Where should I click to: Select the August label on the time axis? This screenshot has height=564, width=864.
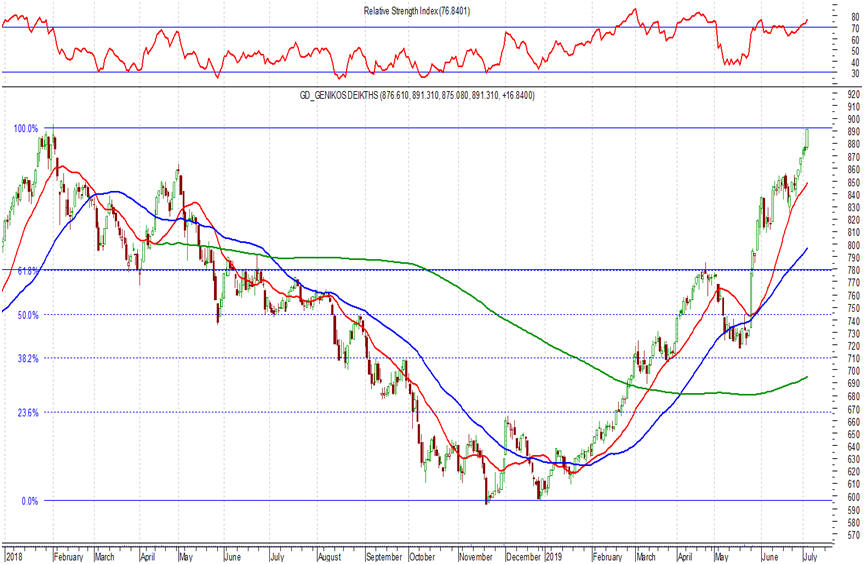(330, 557)
